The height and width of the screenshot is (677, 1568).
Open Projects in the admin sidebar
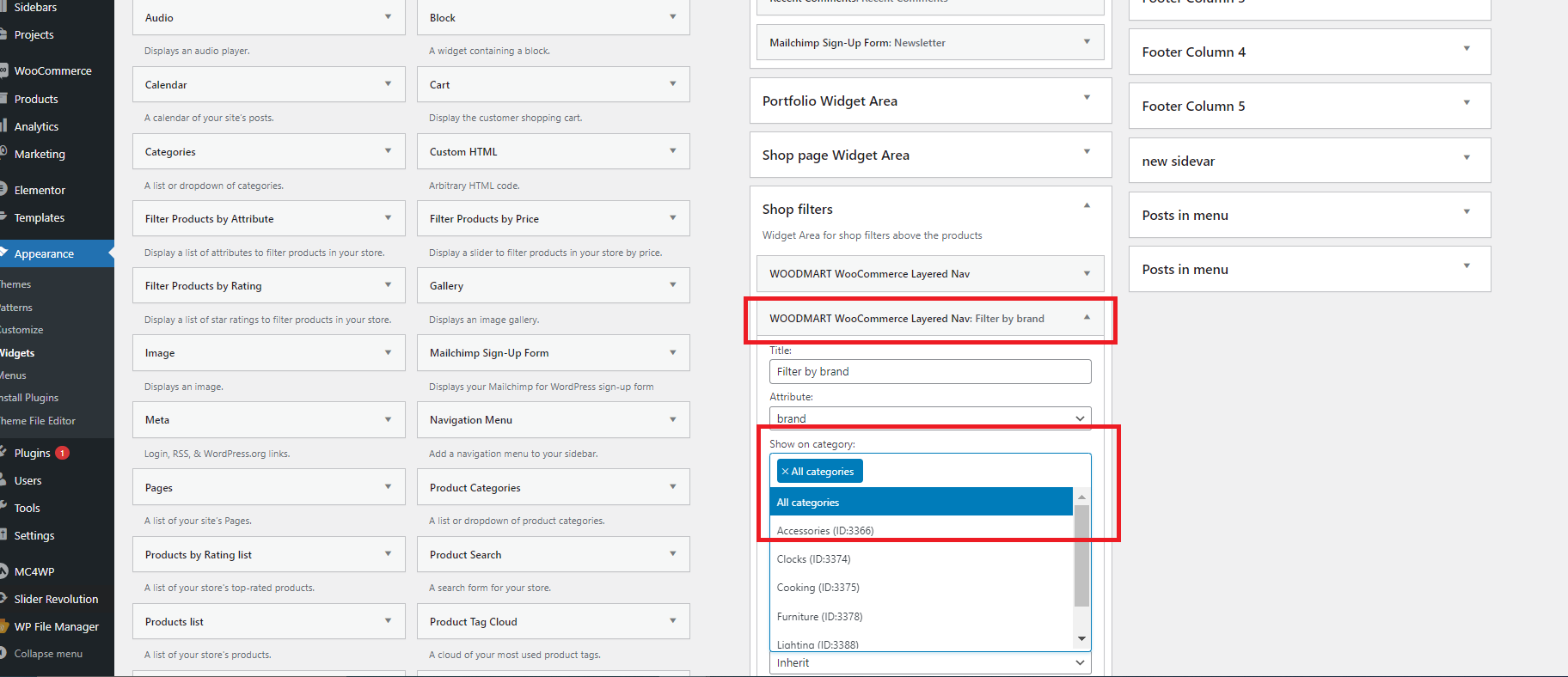34,35
